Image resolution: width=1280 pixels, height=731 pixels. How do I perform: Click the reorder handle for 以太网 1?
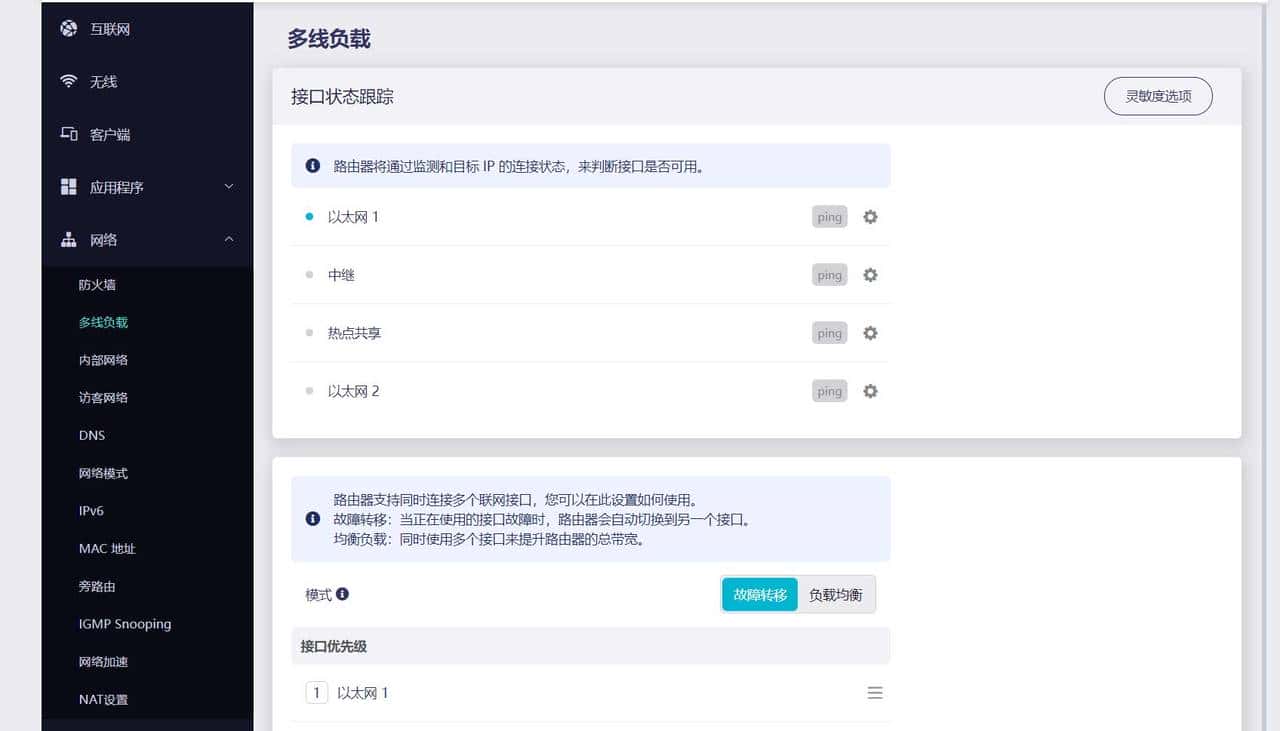point(875,692)
